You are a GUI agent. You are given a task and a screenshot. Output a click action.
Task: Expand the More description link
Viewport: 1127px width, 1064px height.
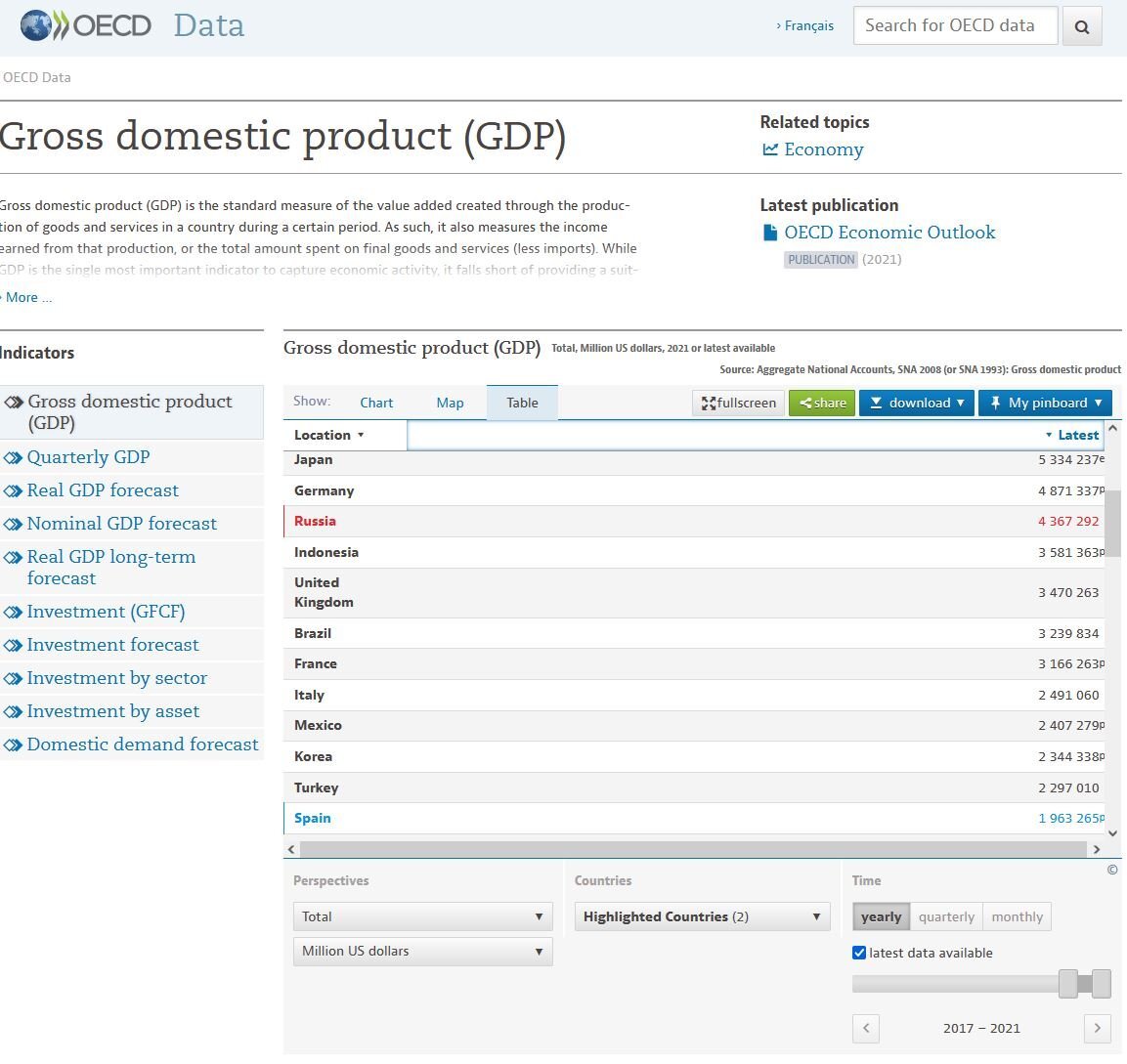pos(27,297)
